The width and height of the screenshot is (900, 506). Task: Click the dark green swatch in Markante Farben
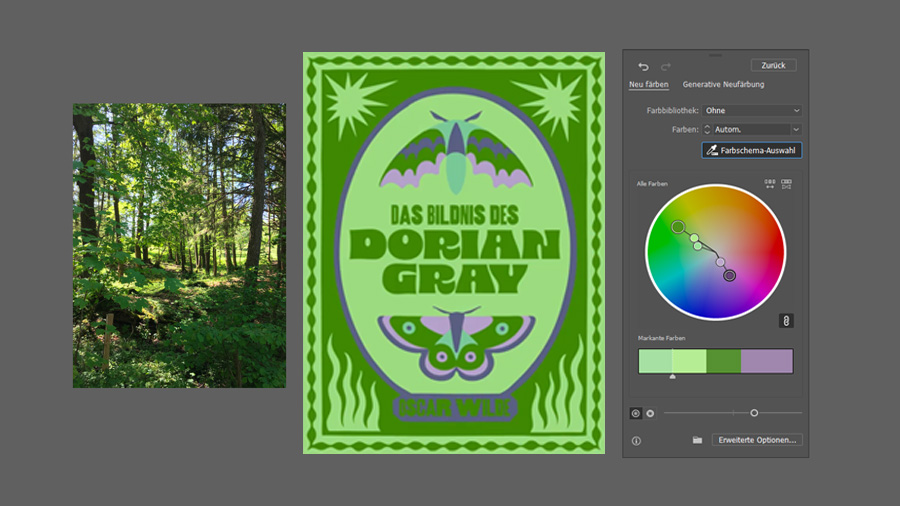(724, 361)
